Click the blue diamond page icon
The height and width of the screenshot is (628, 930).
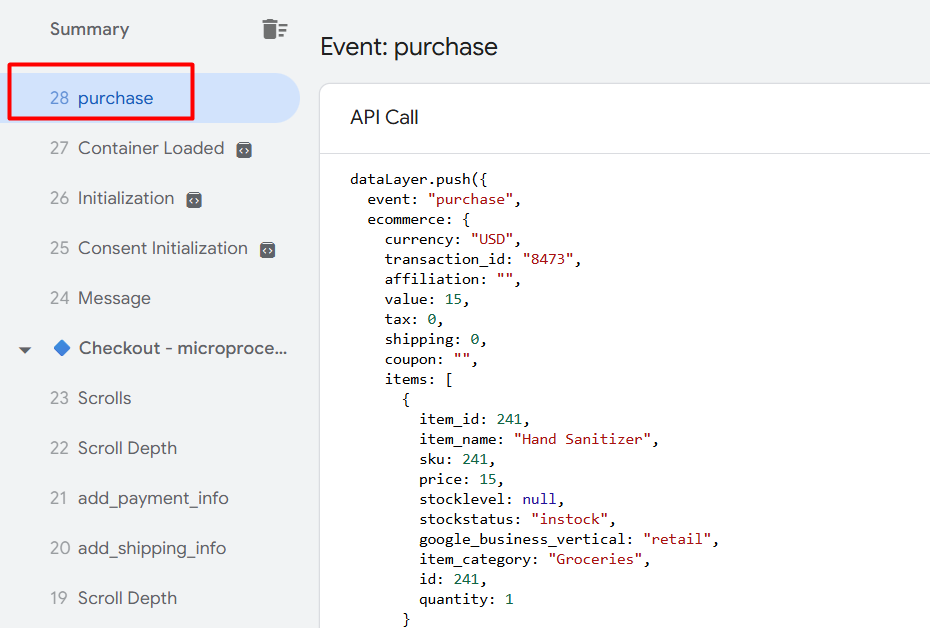point(62,348)
